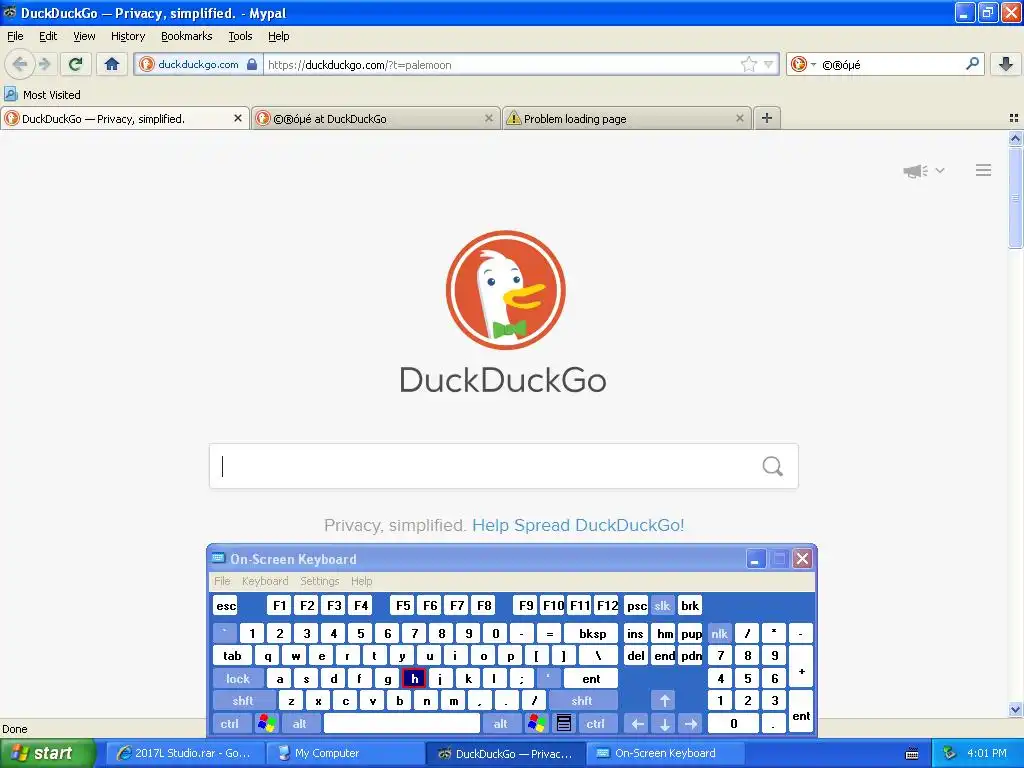
Task: Open the History menu
Action: click(127, 36)
